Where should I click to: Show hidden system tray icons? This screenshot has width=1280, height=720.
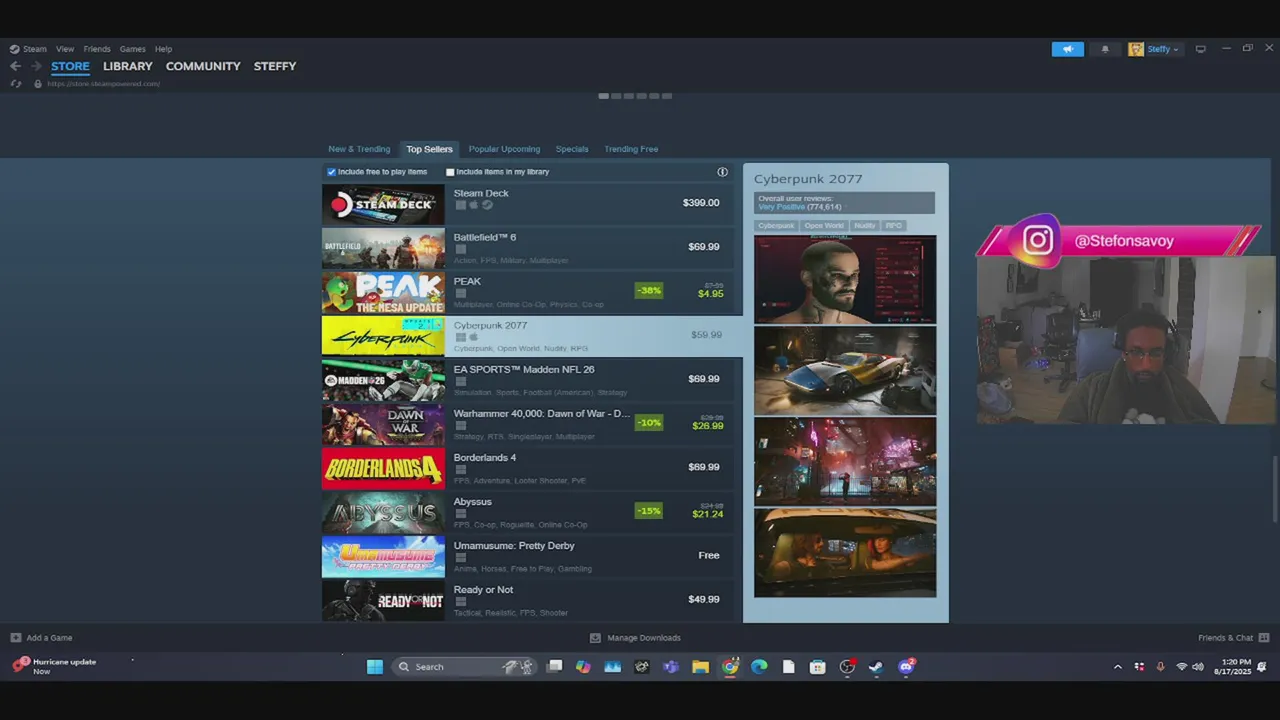click(x=1117, y=667)
